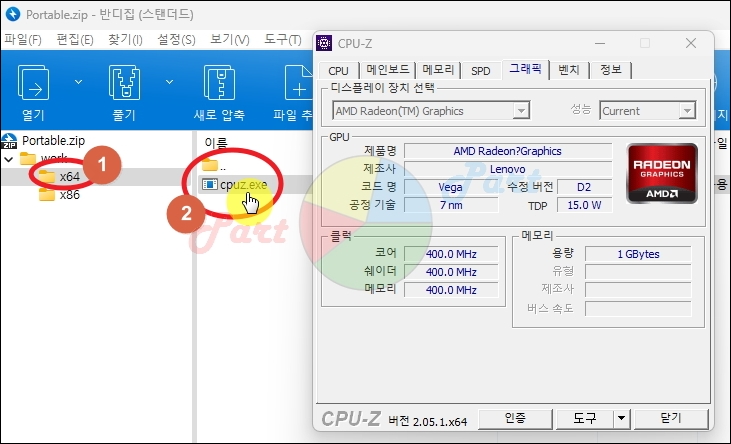Open the 보기(V) menu
731x444 pixels.
pos(229,40)
